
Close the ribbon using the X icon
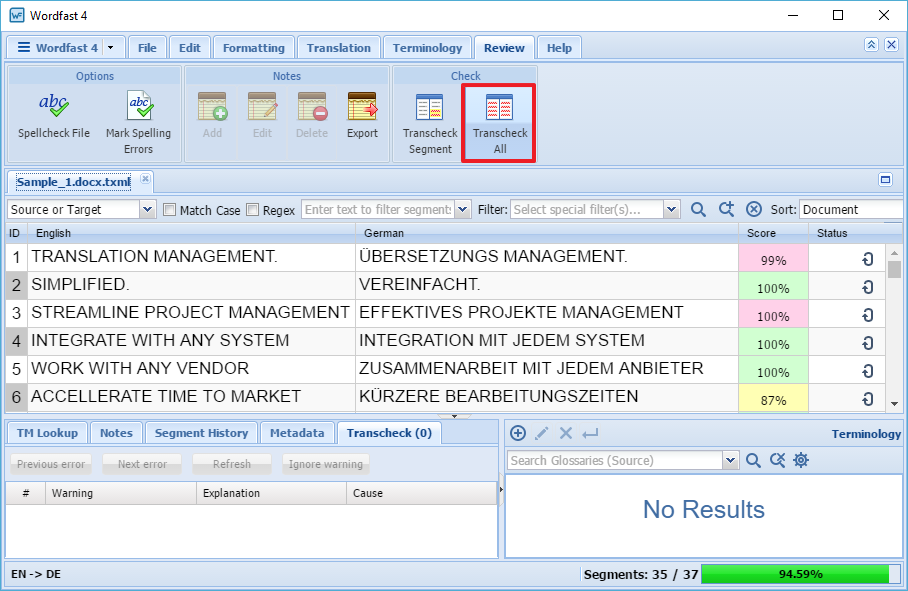point(892,45)
